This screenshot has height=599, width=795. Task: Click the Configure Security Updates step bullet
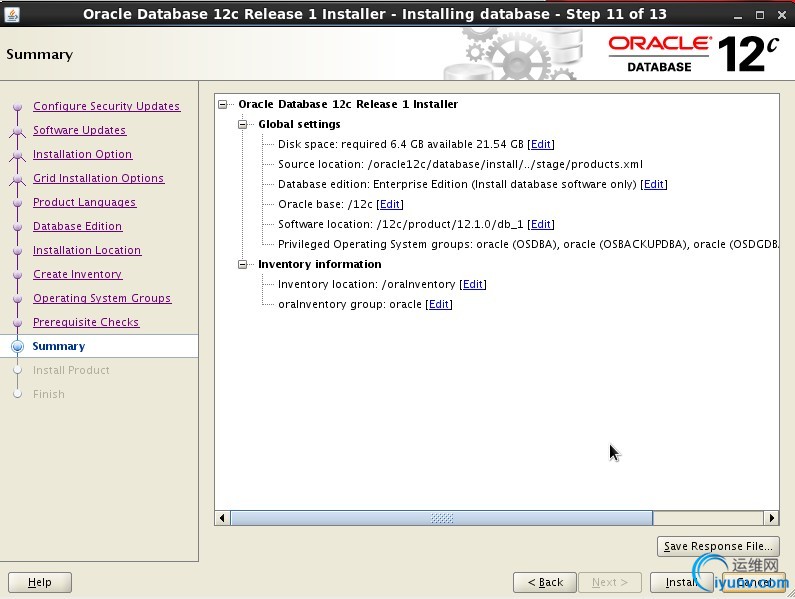[x=17, y=107]
